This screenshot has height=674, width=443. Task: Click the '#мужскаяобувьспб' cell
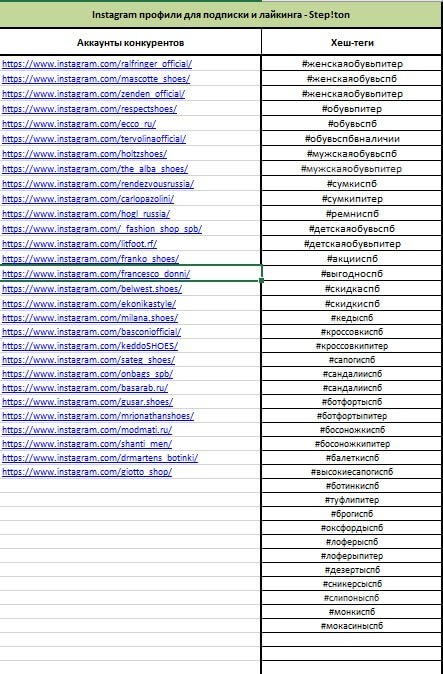[352, 154]
